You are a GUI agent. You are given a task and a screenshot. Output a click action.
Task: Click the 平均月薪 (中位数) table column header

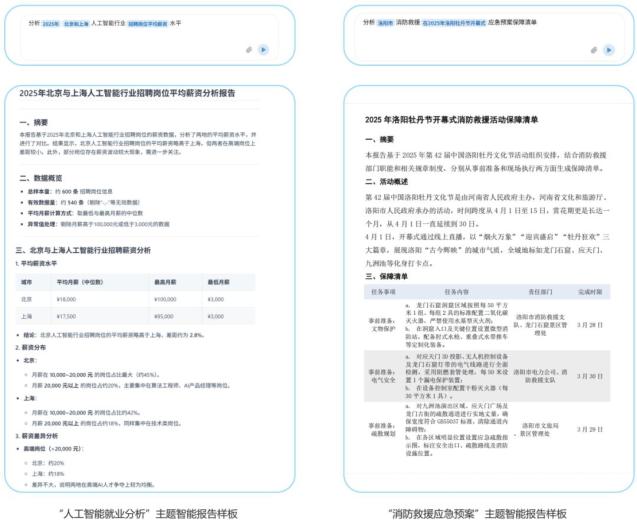pyautogui.click(x=78, y=282)
